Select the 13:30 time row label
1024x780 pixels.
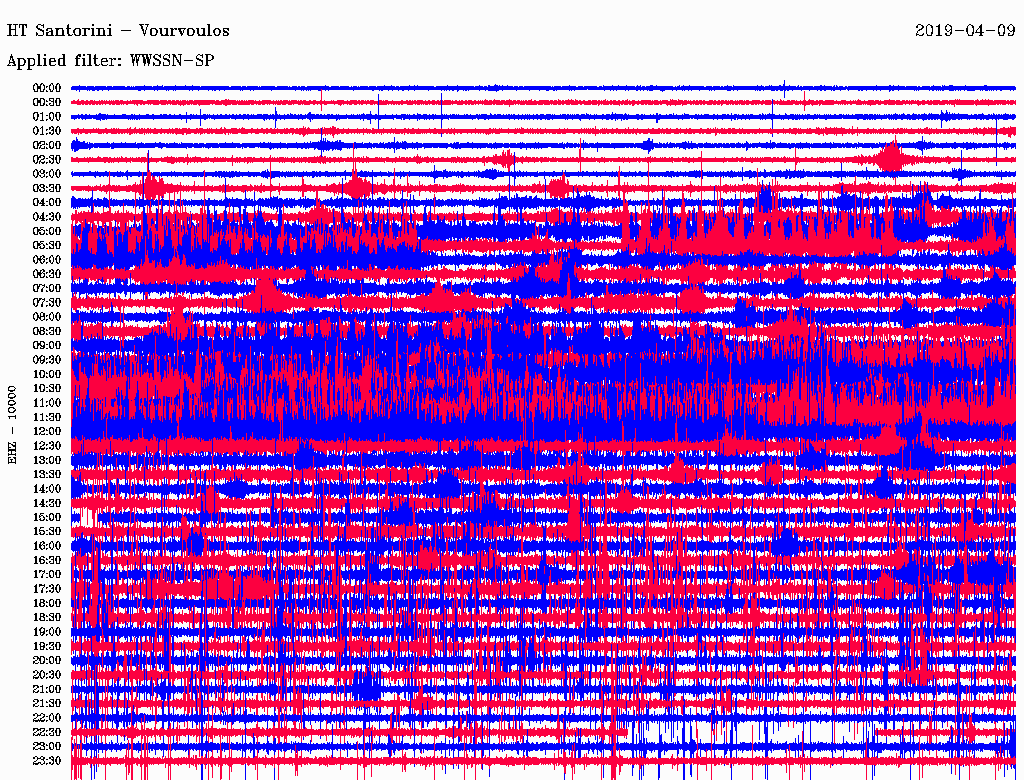46,475
